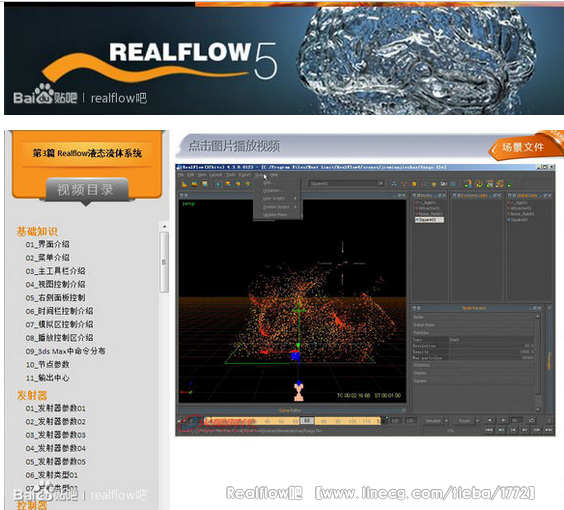Expand User Scripts submenu
Image resolution: width=564 pixels, height=510 pixels.
coord(277,198)
